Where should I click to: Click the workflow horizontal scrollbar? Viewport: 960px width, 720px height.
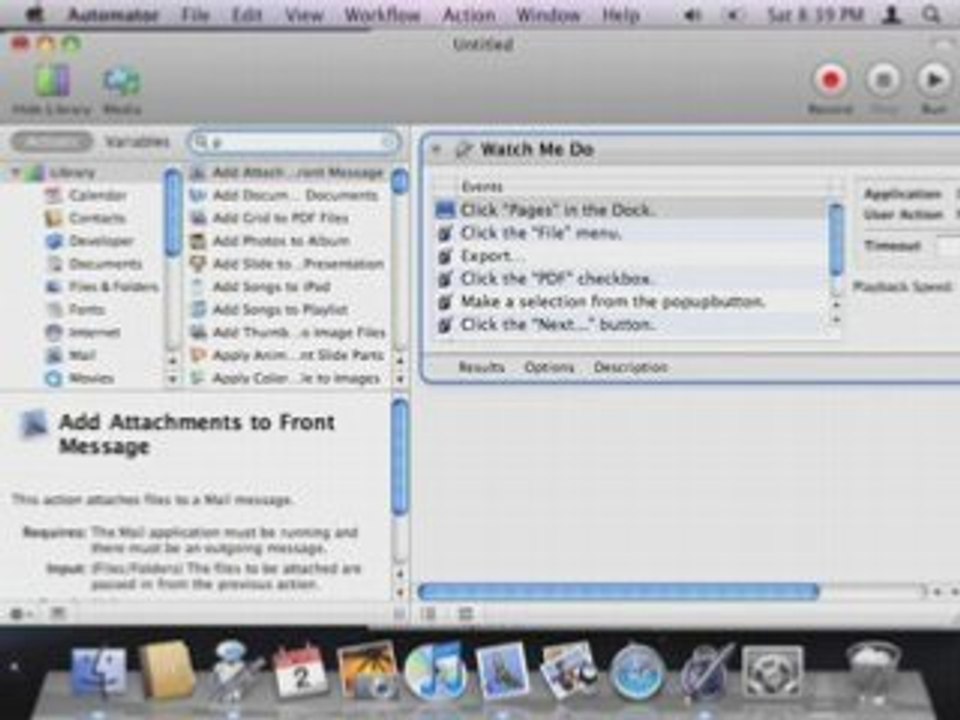(x=618, y=591)
